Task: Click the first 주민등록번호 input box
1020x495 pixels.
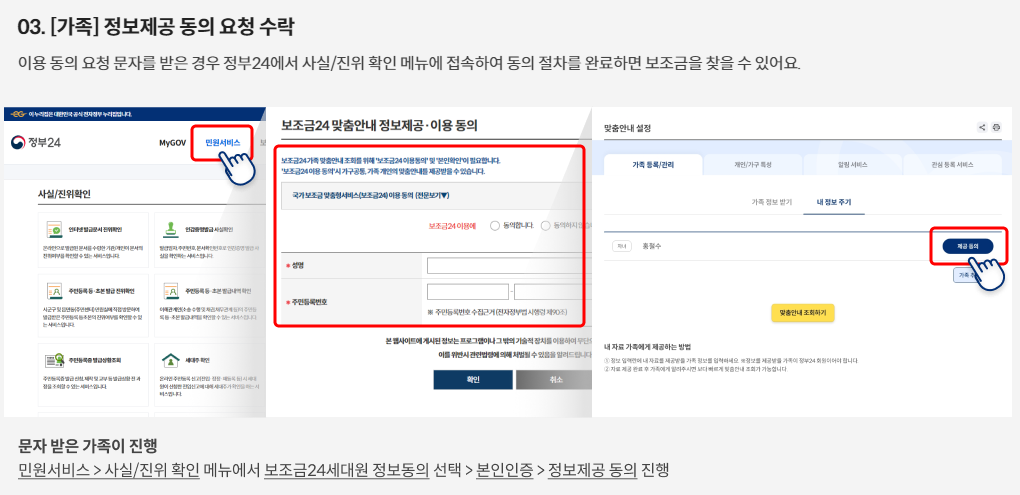Action: 468,291
